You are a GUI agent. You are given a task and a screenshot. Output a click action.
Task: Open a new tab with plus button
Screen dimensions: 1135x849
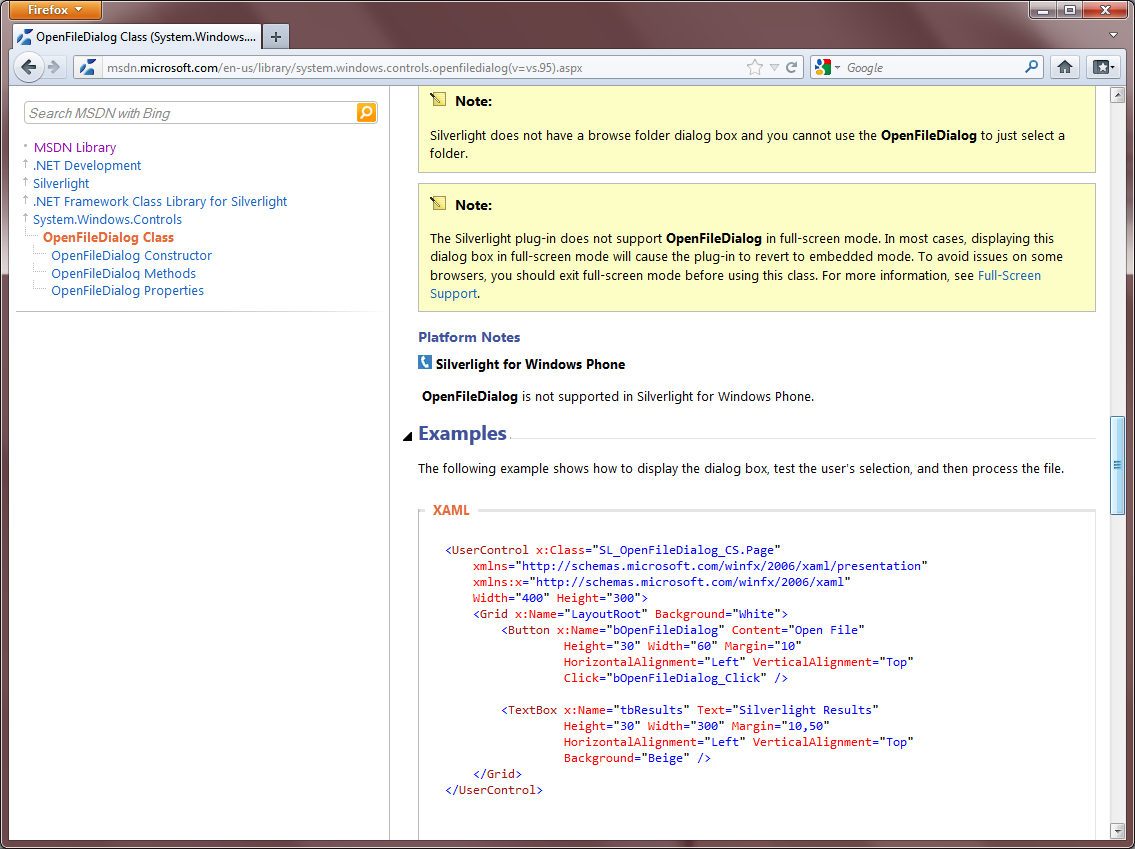[275, 36]
